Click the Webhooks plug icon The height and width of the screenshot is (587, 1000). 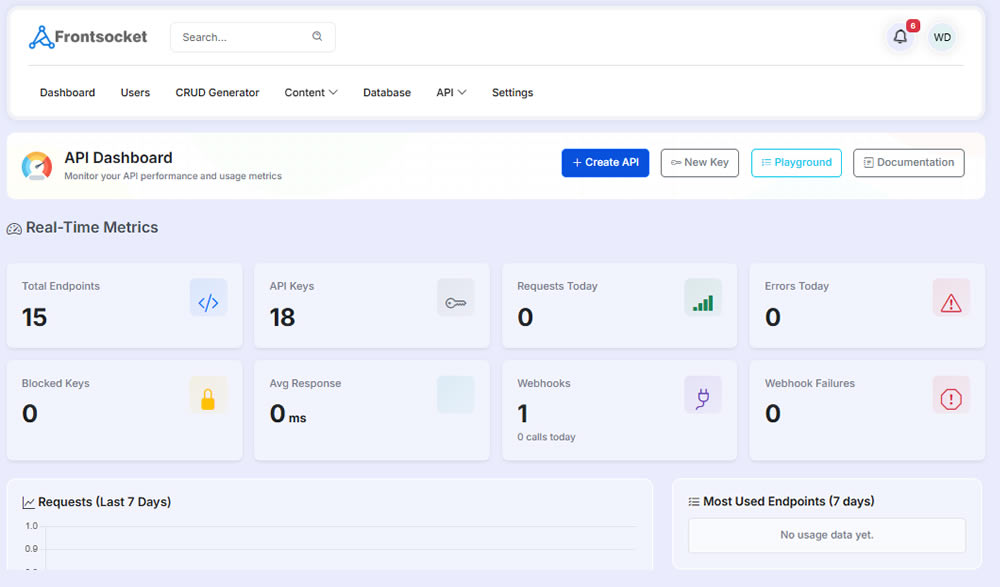[x=703, y=400]
